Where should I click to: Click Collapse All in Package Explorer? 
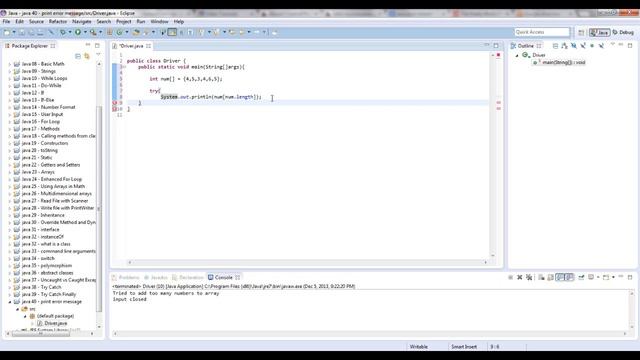tap(78, 56)
